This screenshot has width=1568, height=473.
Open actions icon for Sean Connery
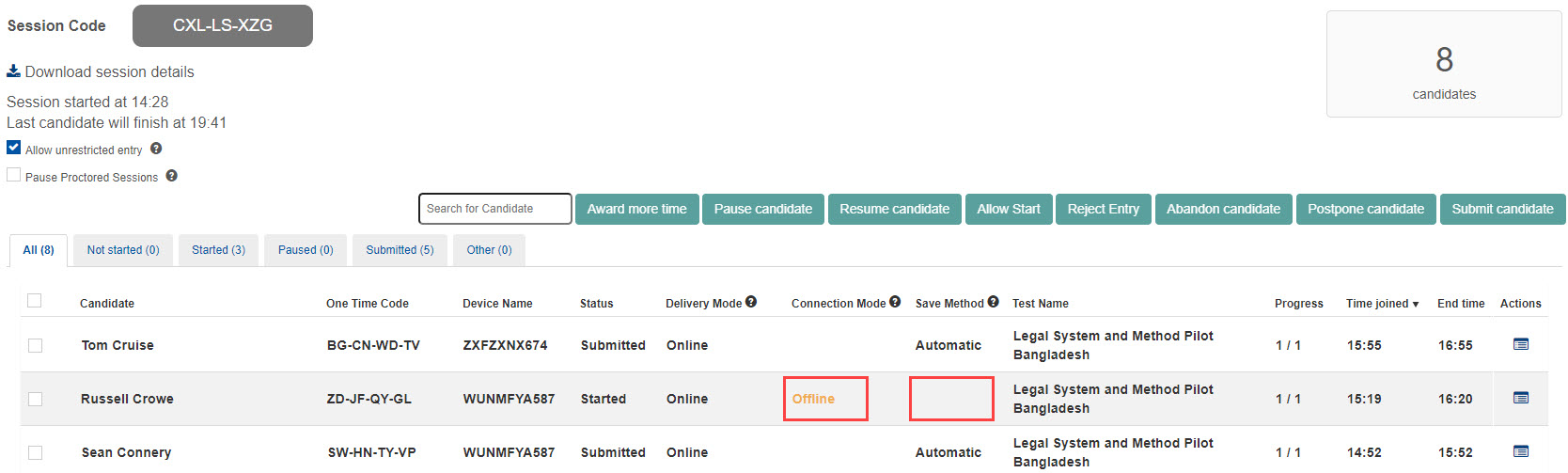(1520, 451)
